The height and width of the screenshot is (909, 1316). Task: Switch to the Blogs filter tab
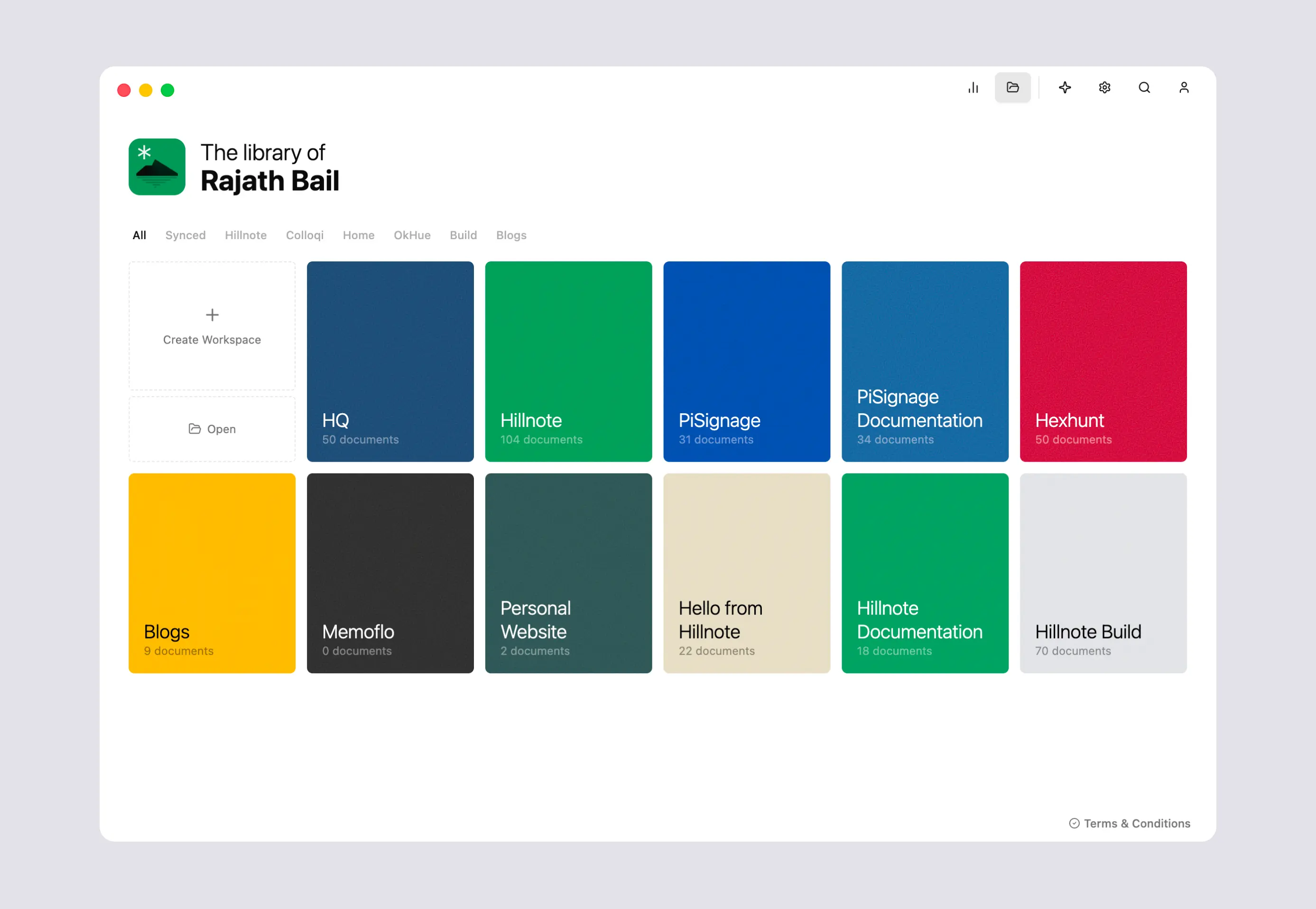tap(511, 235)
